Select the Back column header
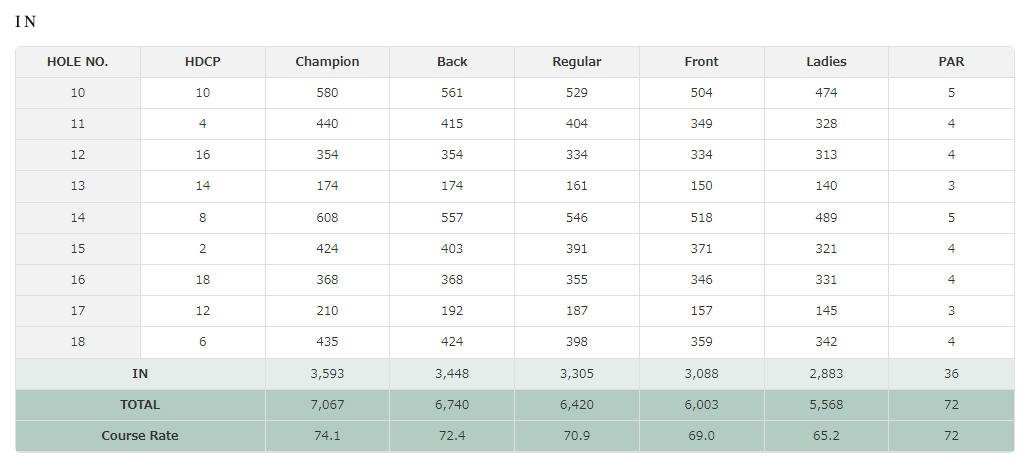Screen dimensions: 1030x466 (452, 62)
